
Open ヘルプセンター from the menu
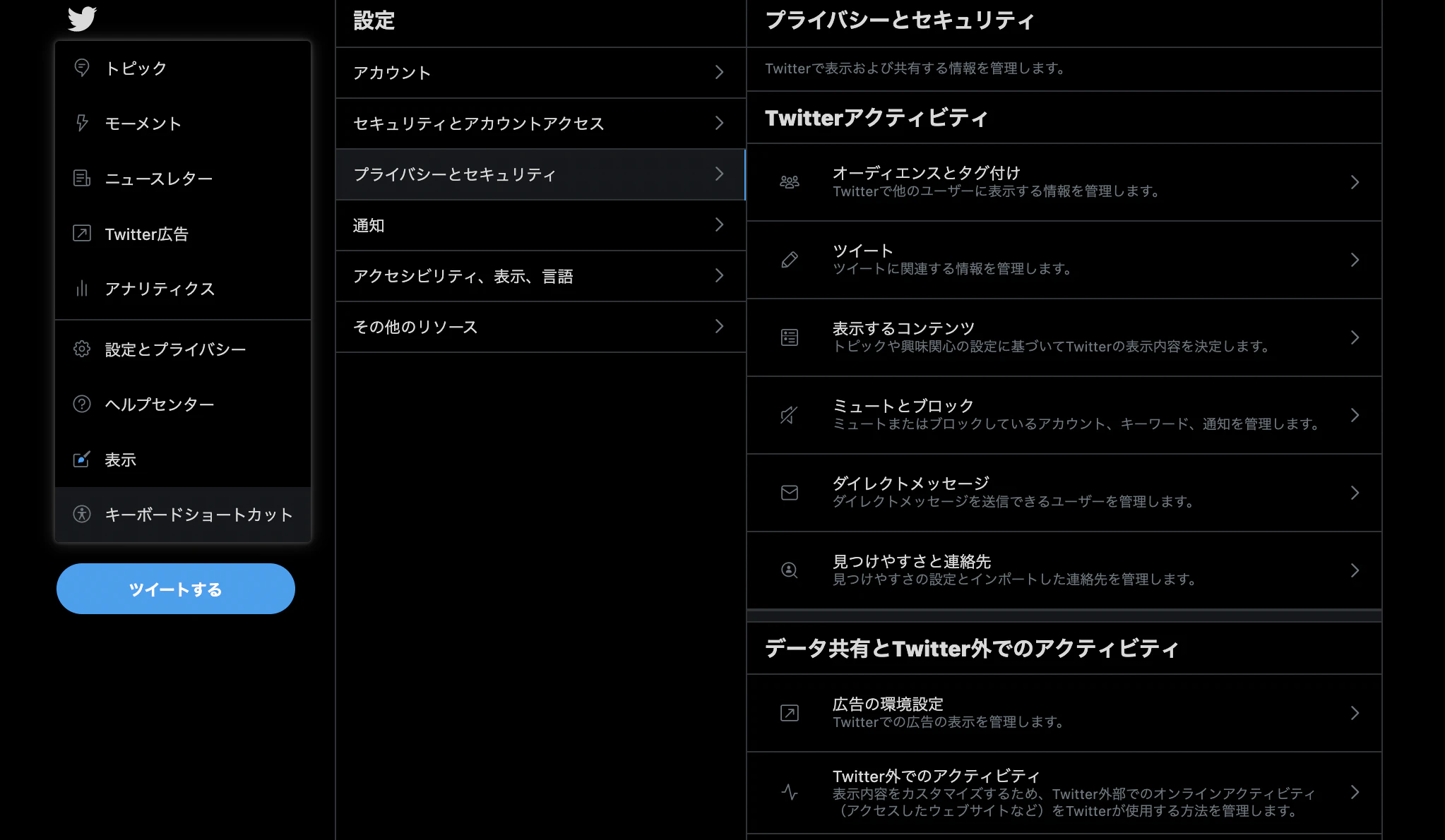pos(183,404)
